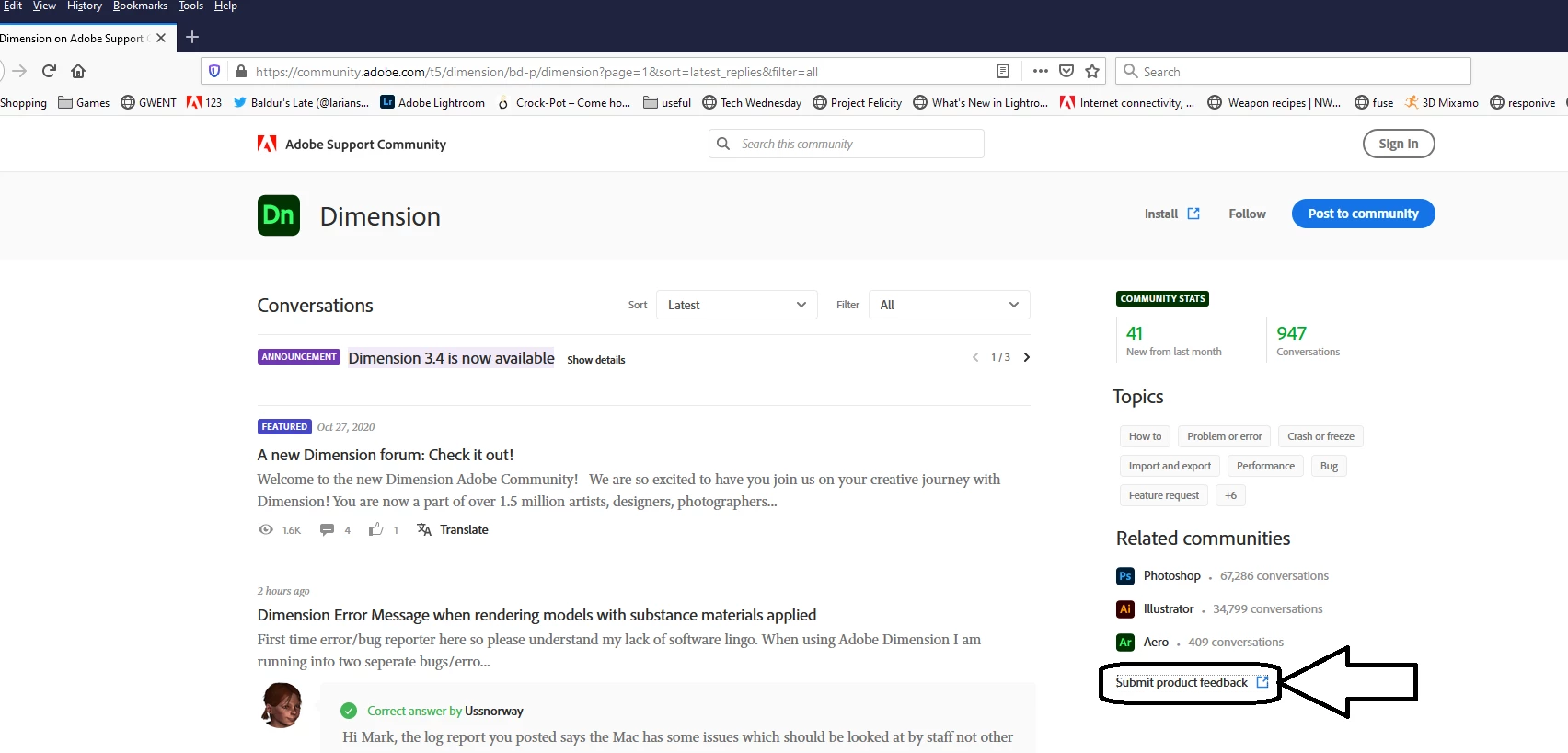Screen dimensions: 1568x753
Task: Click the Adobe logo in site header
Action: click(x=267, y=144)
